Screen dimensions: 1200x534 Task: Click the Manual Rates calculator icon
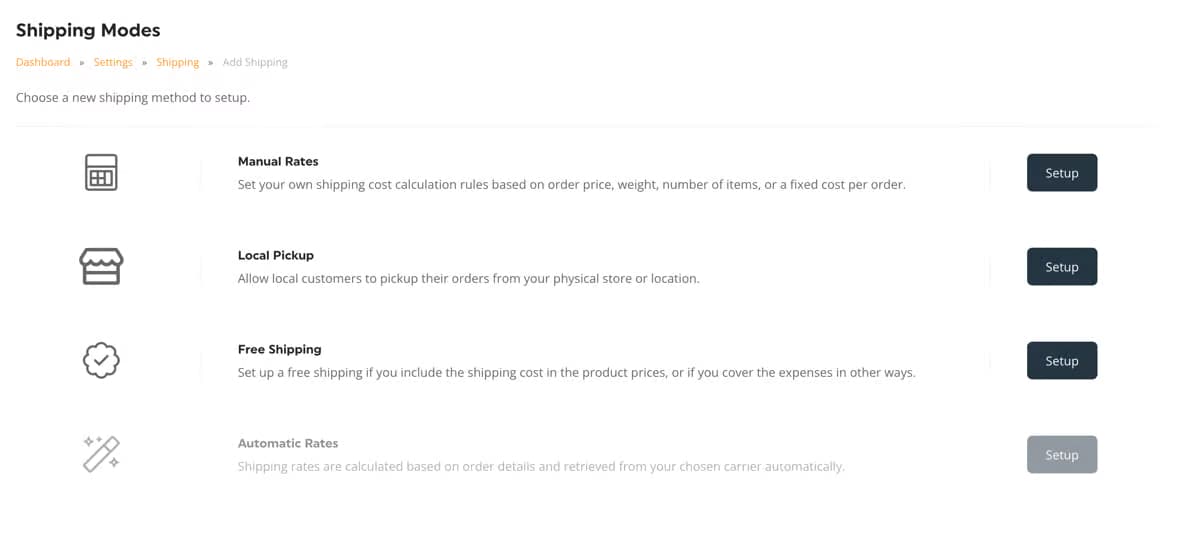[101, 173]
